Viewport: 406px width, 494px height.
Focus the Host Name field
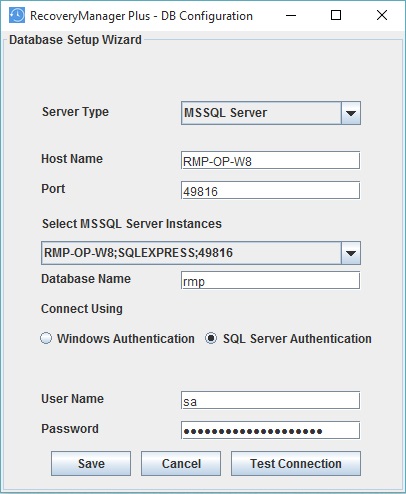pyautogui.click(x=270, y=160)
